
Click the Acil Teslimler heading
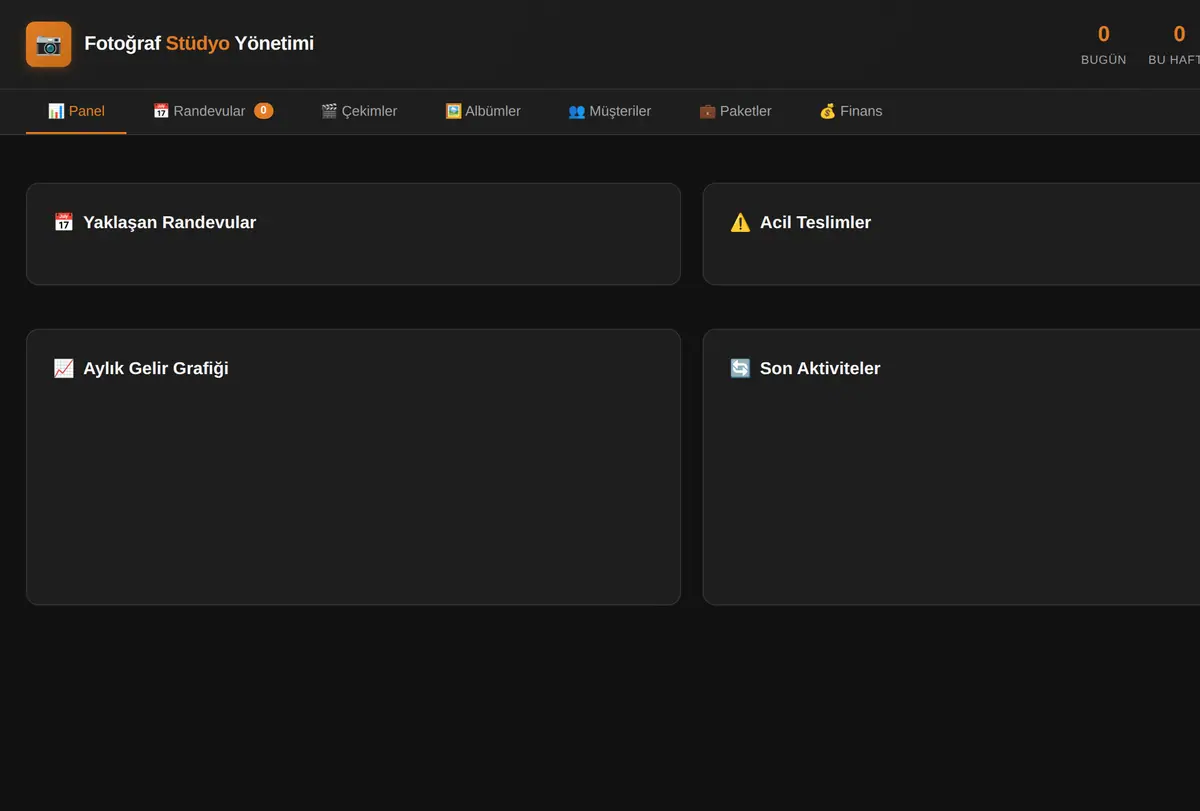coord(815,222)
